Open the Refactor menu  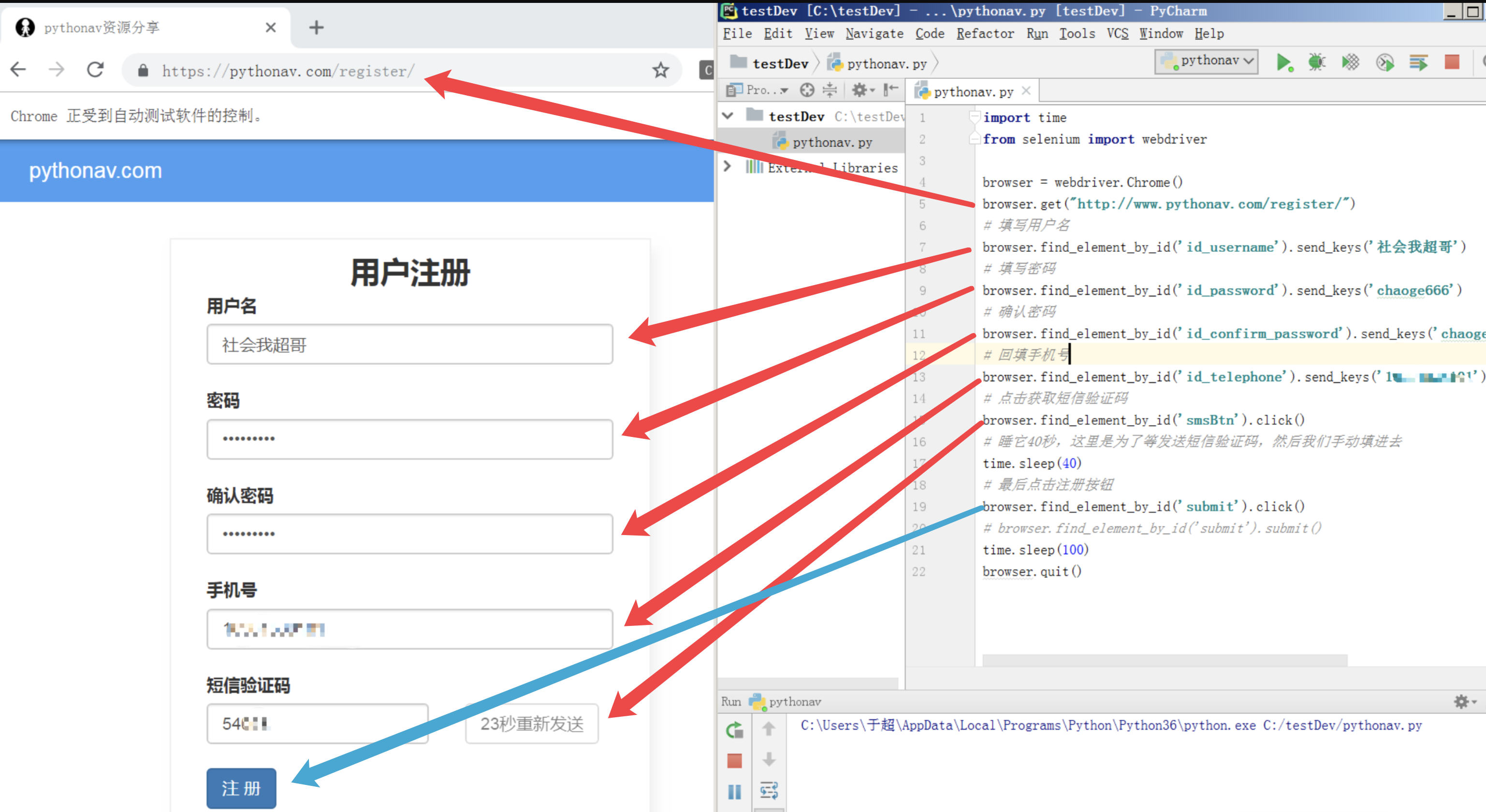click(985, 33)
